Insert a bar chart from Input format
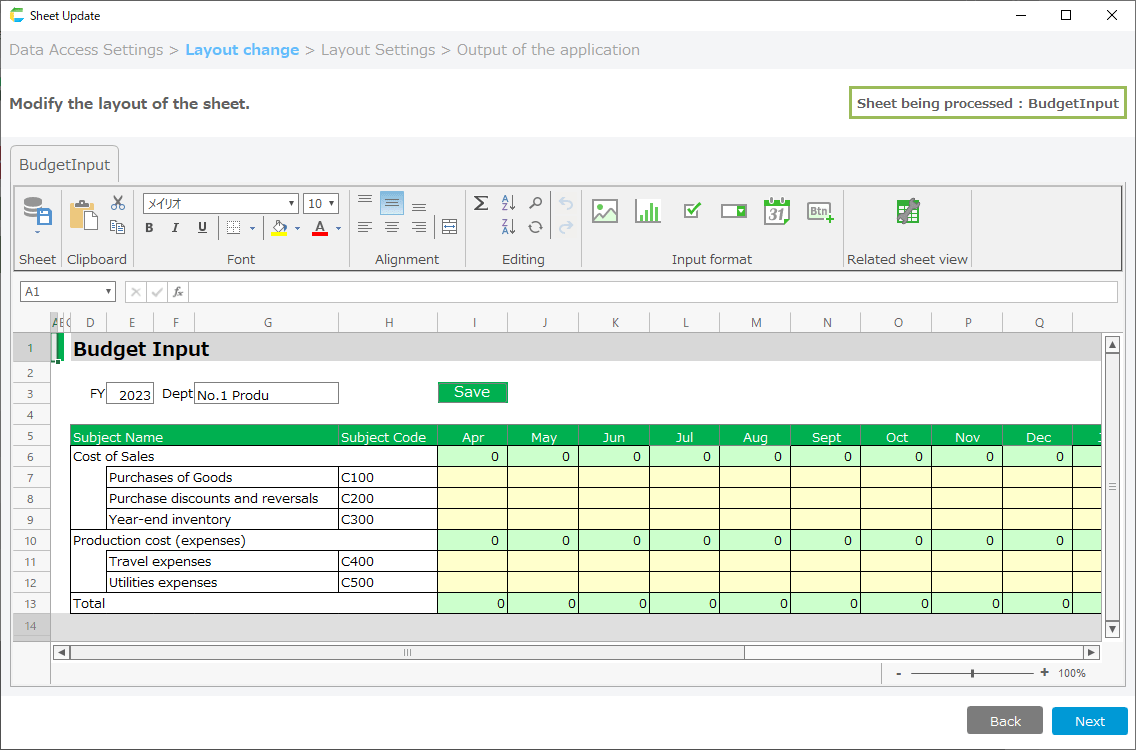Image resolution: width=1136 pixels, height=750 pixels. [648, 211]
